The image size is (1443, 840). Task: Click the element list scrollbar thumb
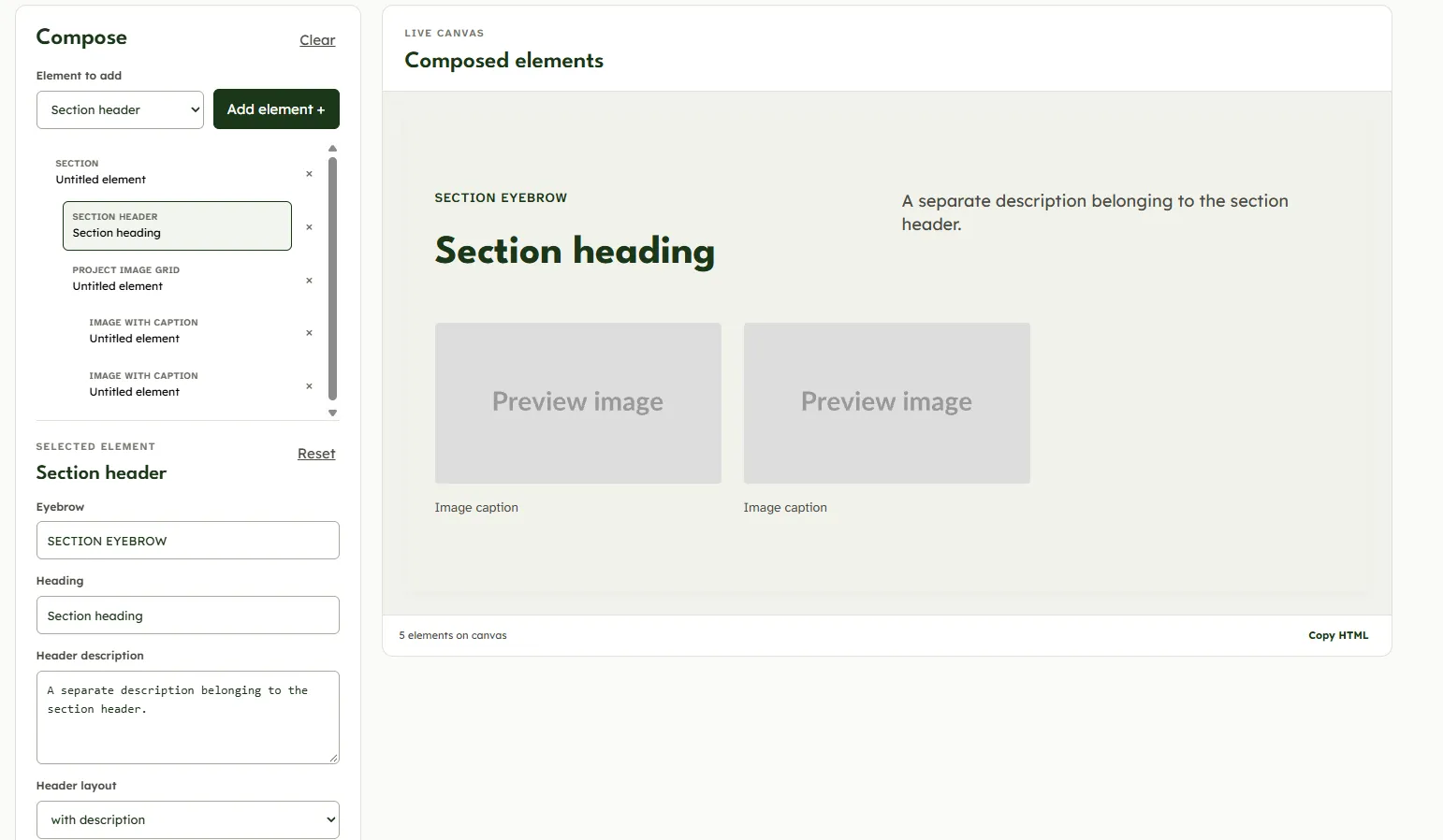(x=332, y=279)
